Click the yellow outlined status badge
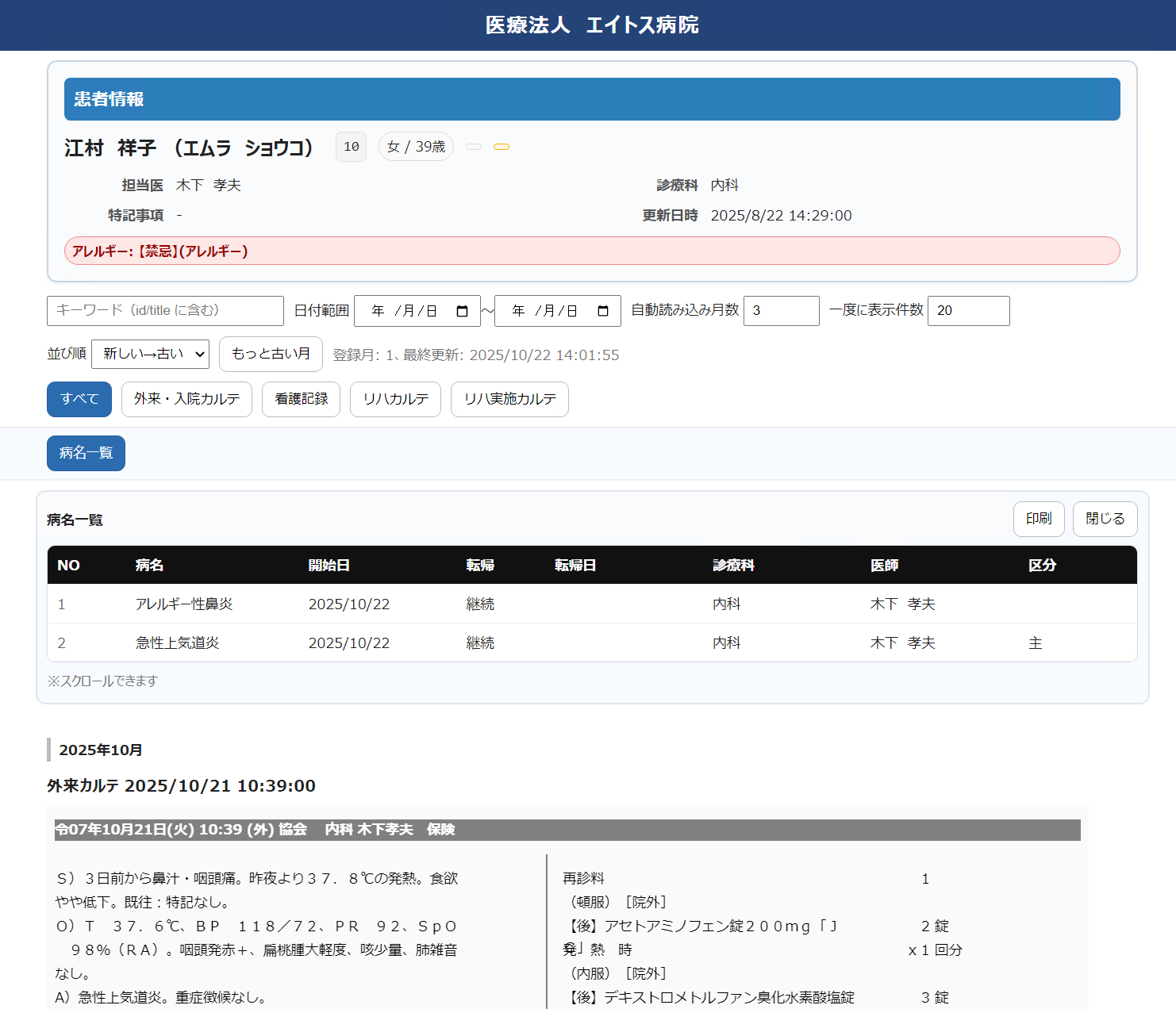 (502, 147)
